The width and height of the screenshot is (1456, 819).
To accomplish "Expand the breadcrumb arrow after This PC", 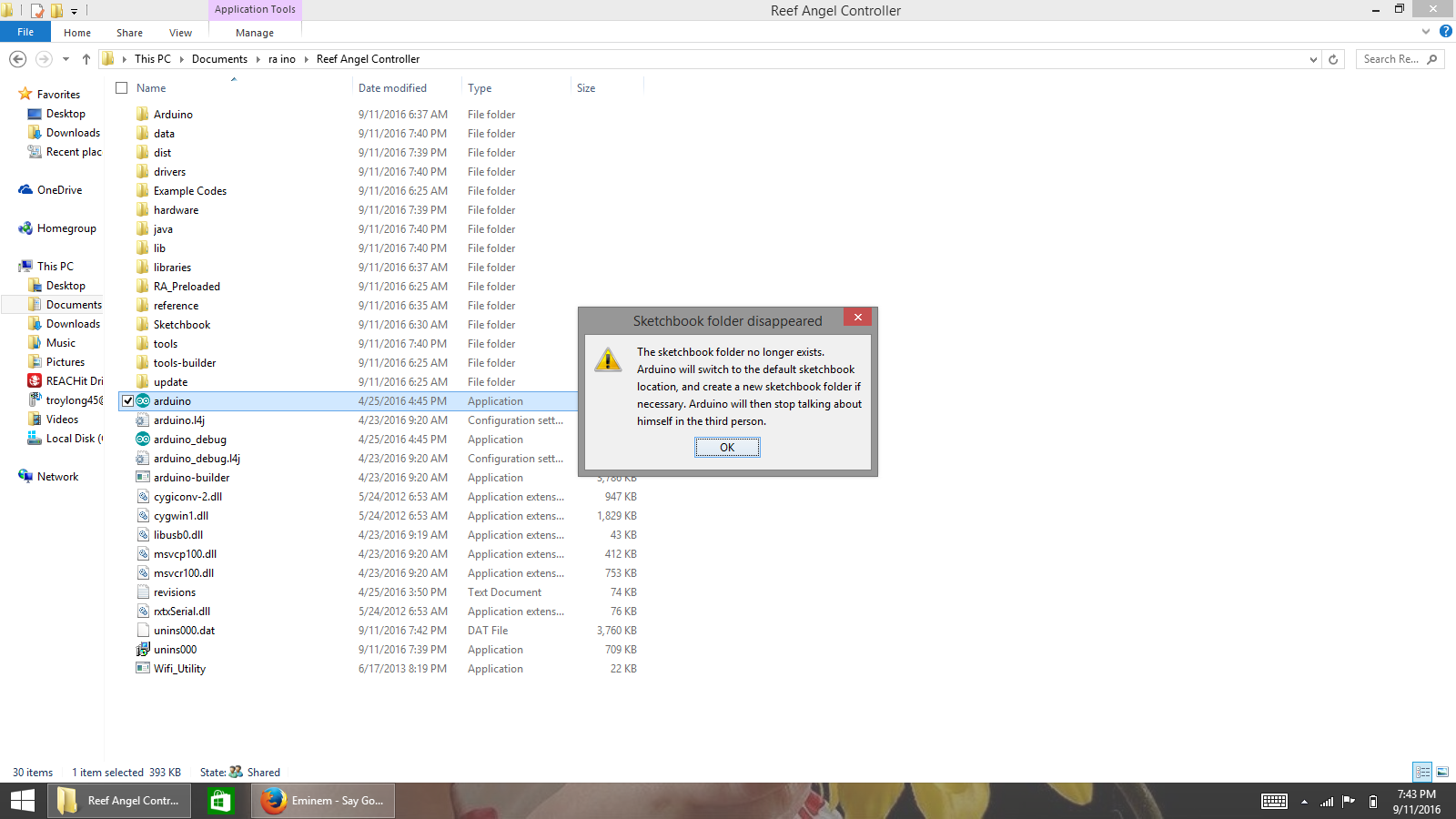I will tap(181, 59).
